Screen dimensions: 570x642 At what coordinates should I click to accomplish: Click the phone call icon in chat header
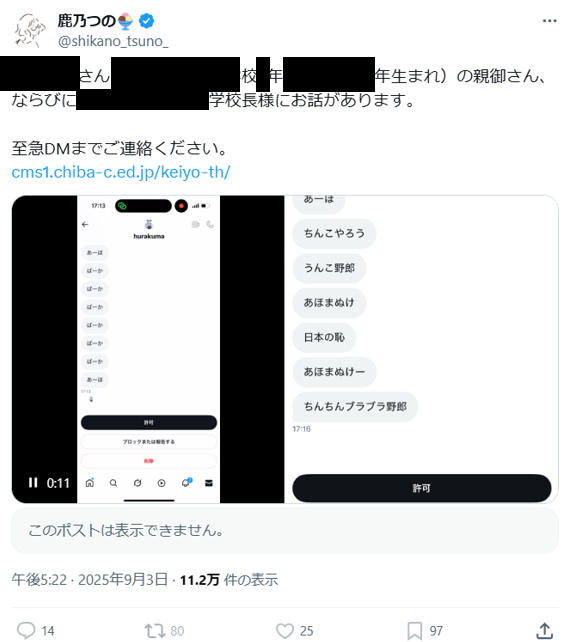(210, 224)
